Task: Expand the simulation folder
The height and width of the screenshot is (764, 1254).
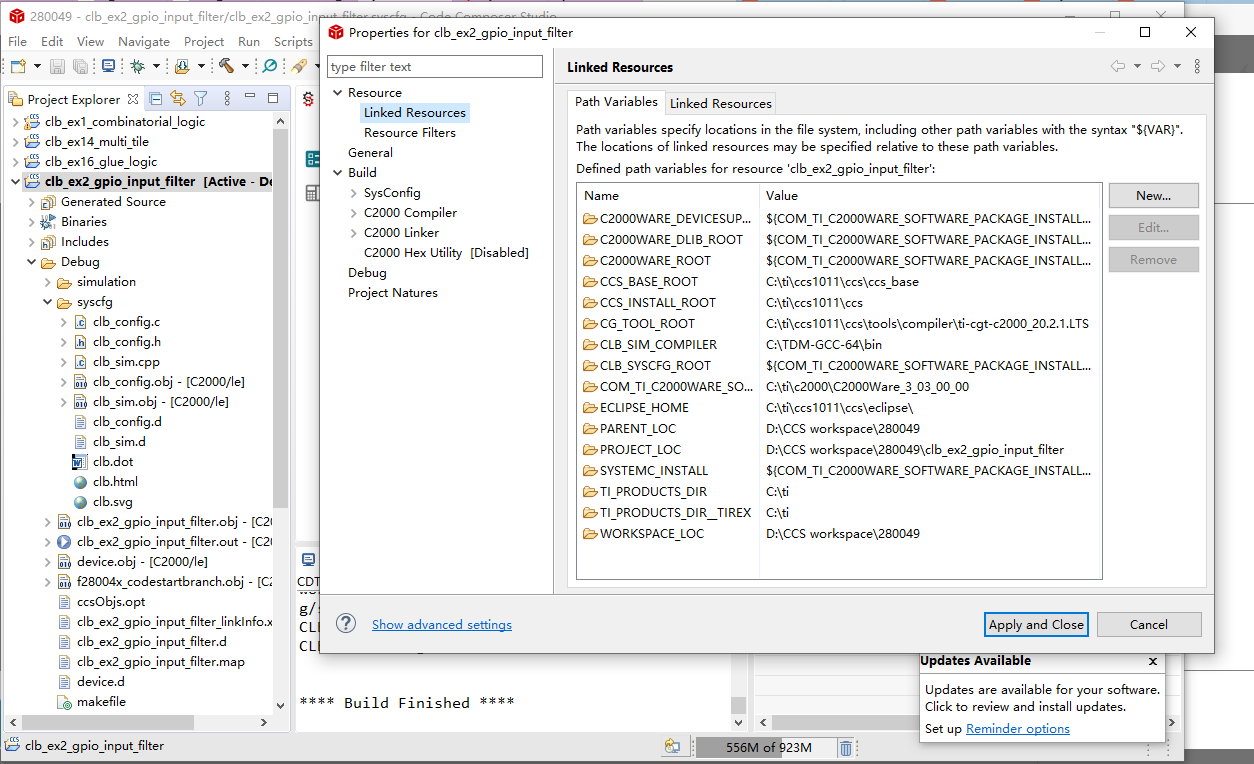Action: 47,282
